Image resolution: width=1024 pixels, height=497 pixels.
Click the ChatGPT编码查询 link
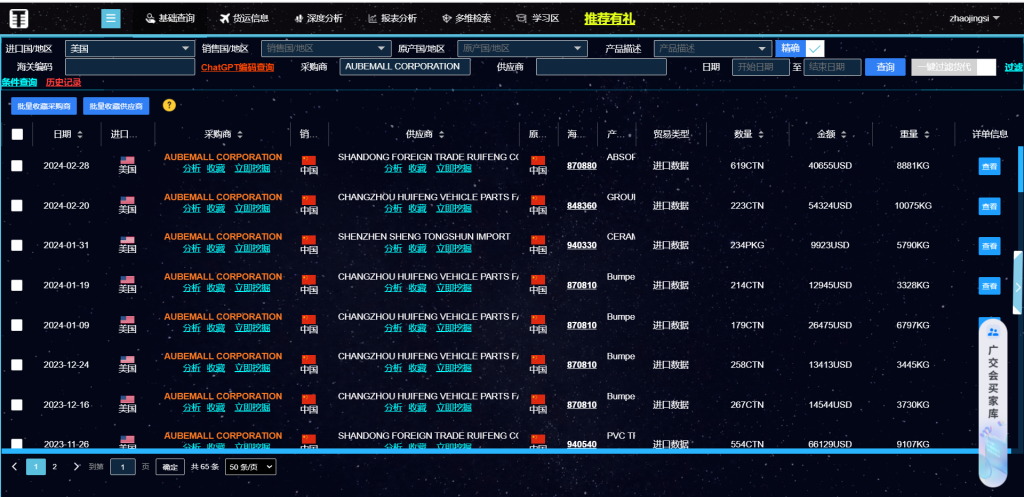tap(237, 67)
